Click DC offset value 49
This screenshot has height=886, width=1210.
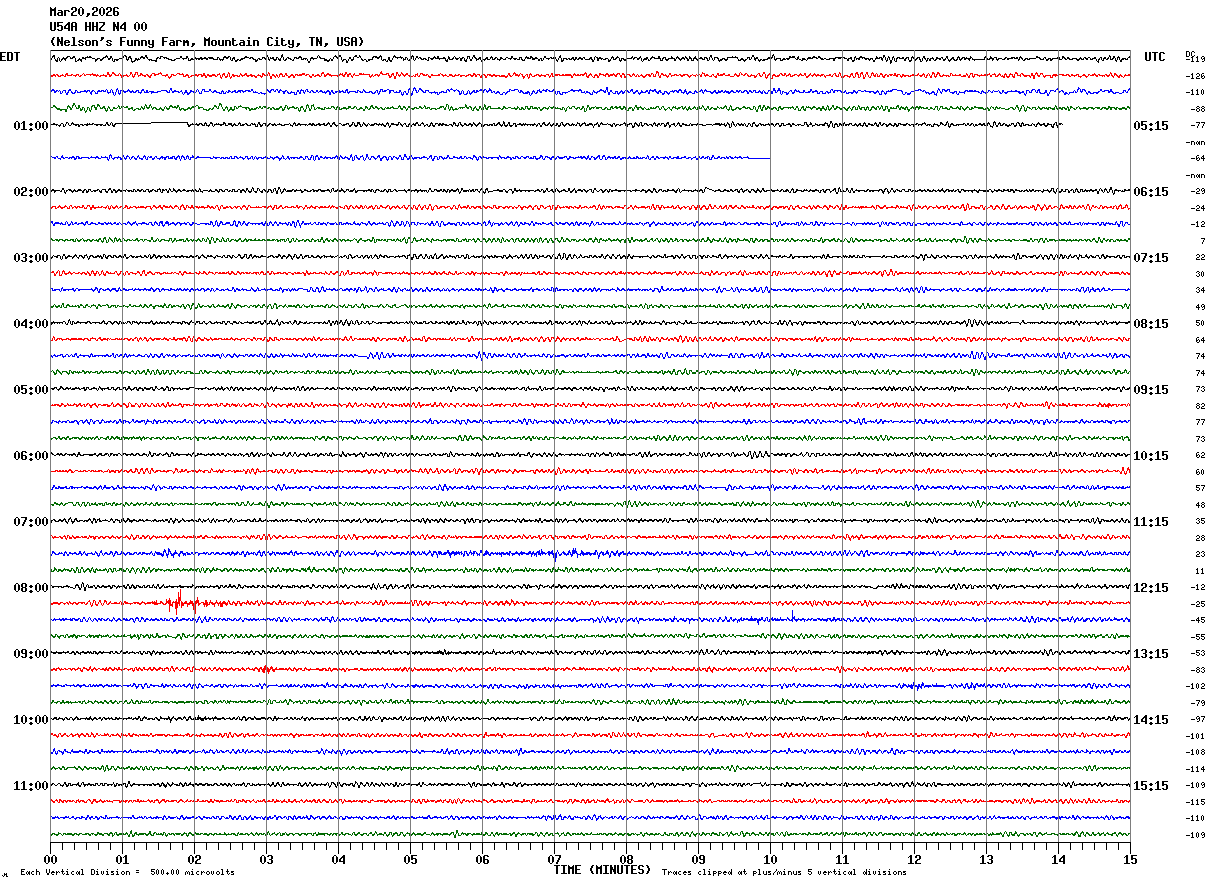(1200, 307)
